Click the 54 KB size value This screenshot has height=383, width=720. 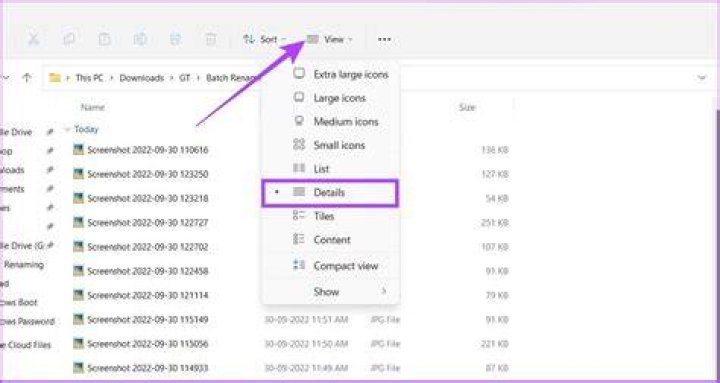pyautogui.click(x=497, y=199)
